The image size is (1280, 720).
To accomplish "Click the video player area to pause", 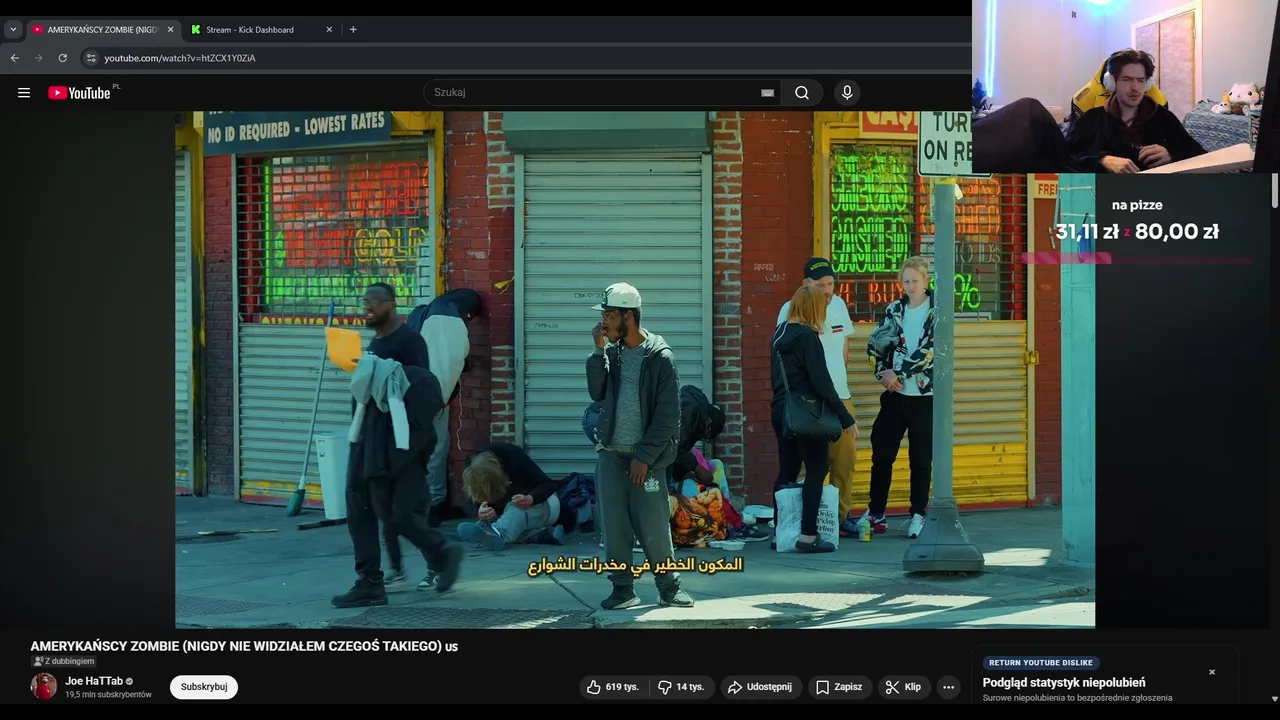I will [635, 370].
